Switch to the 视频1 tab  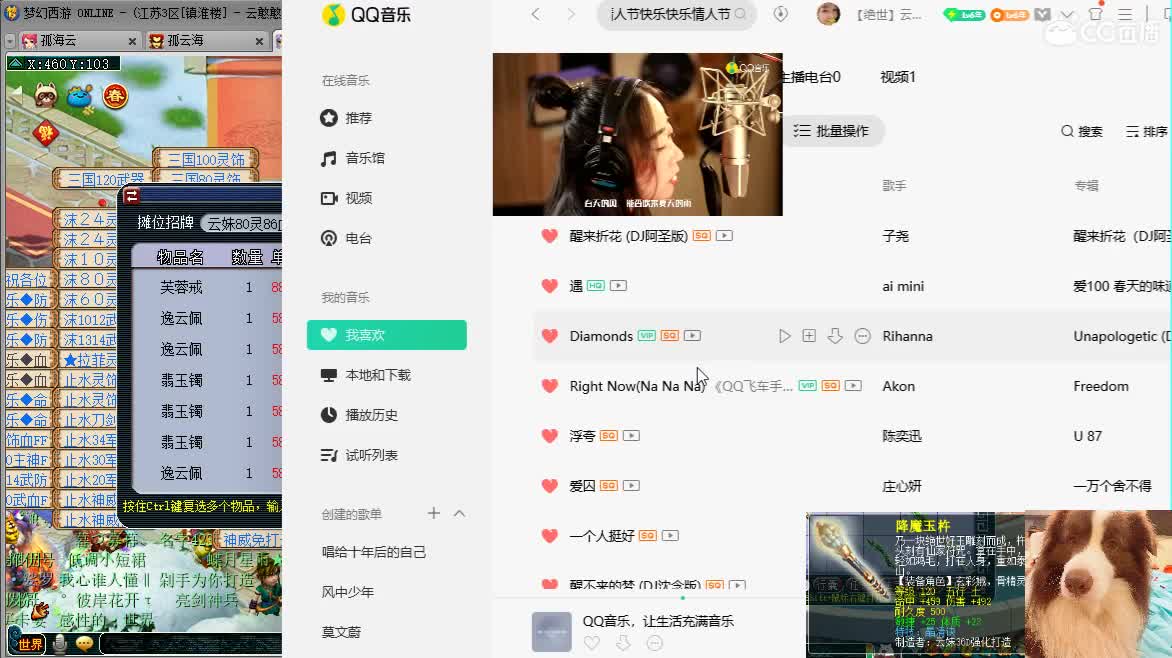(x=898, y=77)
